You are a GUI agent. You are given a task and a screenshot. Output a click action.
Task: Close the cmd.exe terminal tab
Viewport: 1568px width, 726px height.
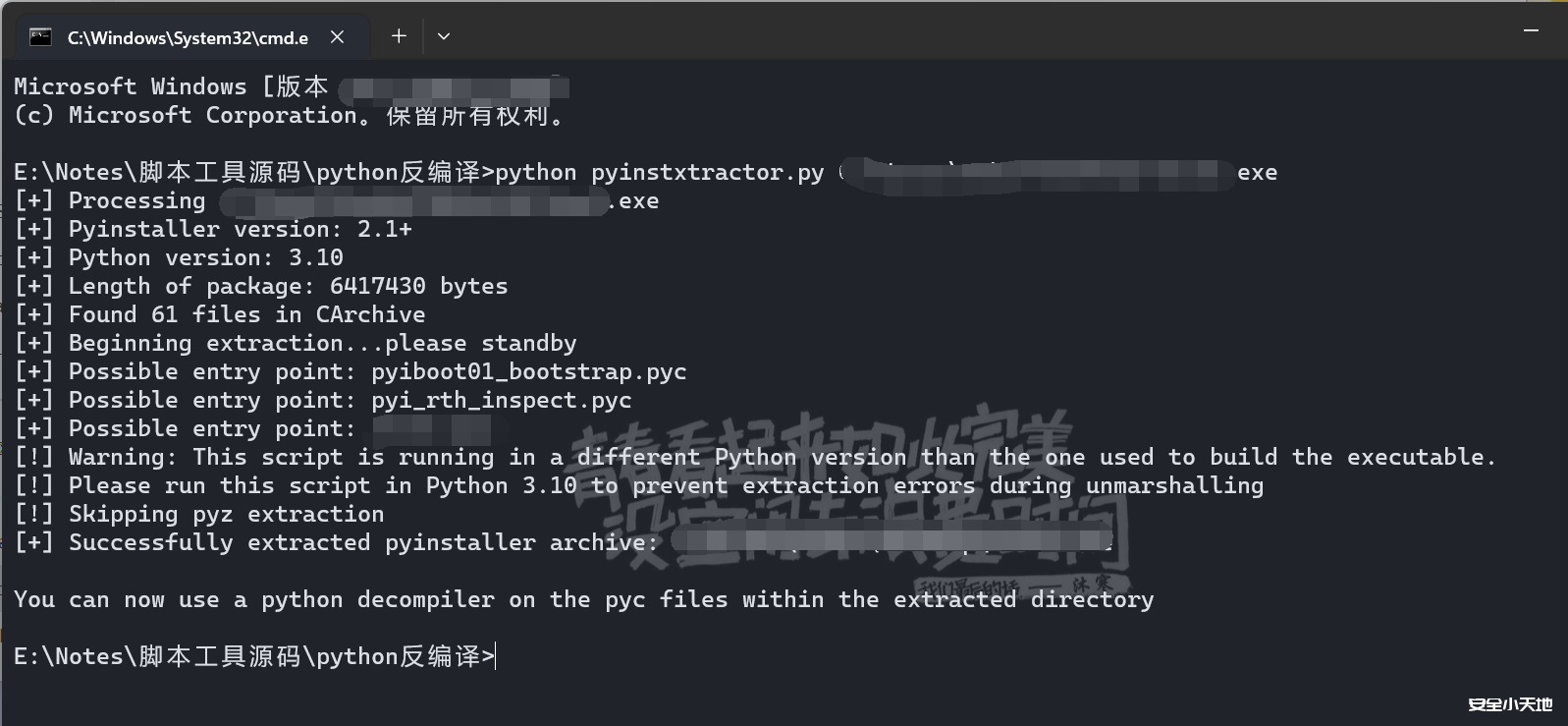point(337,36)
